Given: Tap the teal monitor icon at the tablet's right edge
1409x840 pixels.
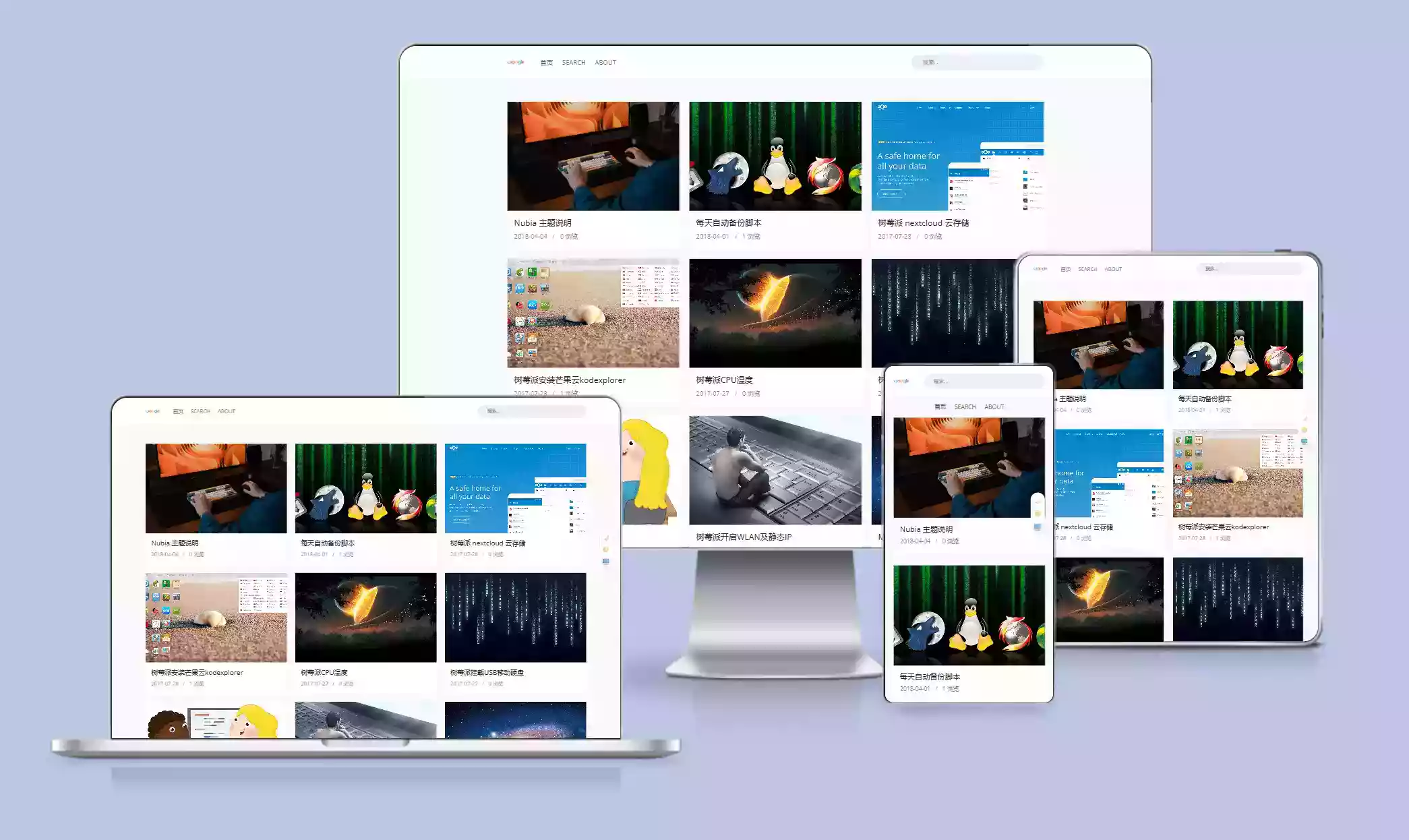Looking at the screenshot, I should pos(1305,442).
